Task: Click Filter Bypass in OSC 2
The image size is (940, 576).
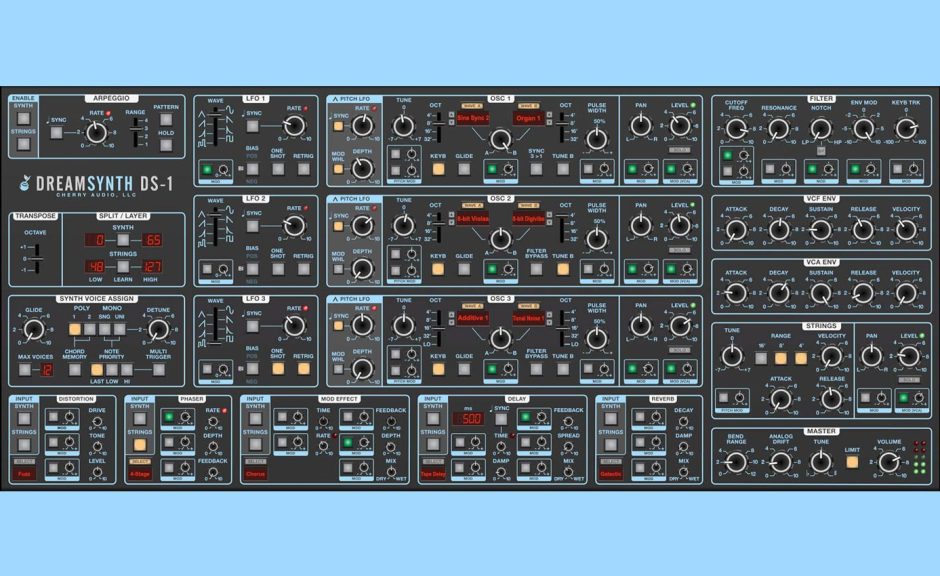Action: [537, 268]
